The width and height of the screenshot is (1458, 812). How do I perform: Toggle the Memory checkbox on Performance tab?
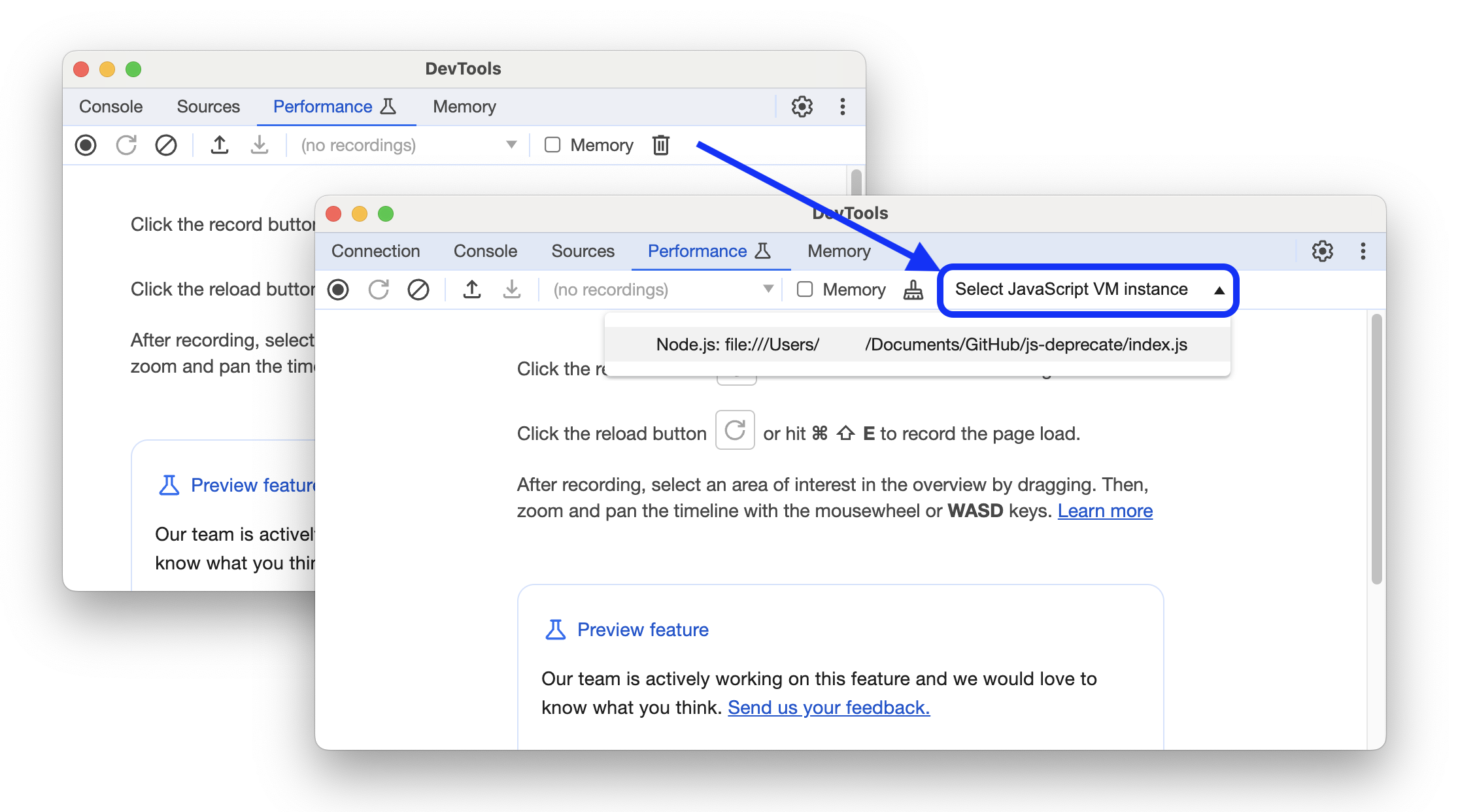804,290
